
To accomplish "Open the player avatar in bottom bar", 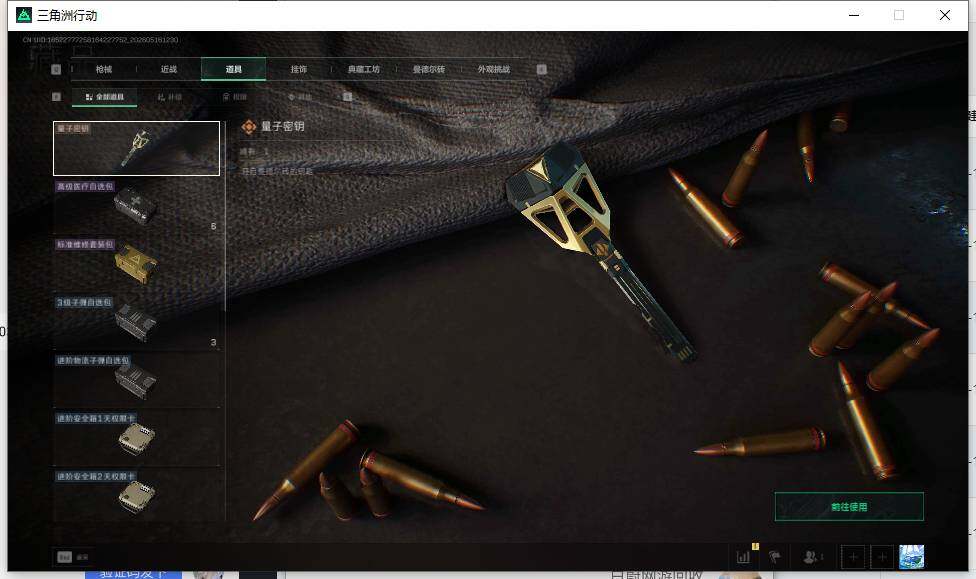I will coord(911,557).
